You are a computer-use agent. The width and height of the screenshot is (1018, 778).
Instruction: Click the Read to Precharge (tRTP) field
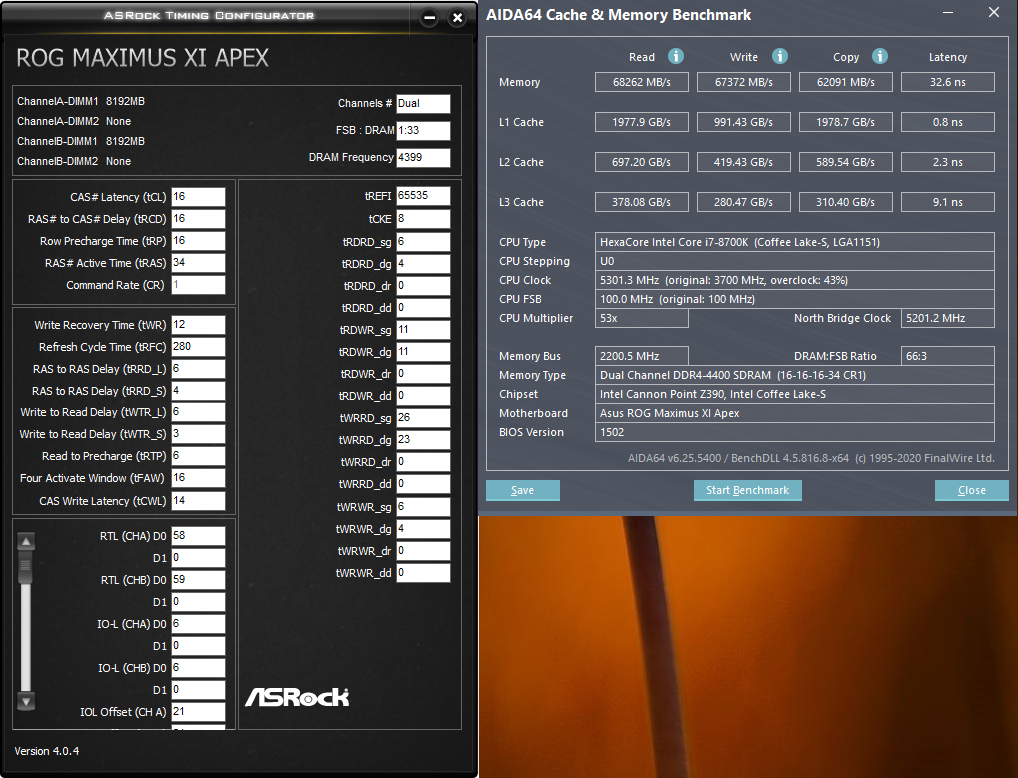click(x=198, y=456)
